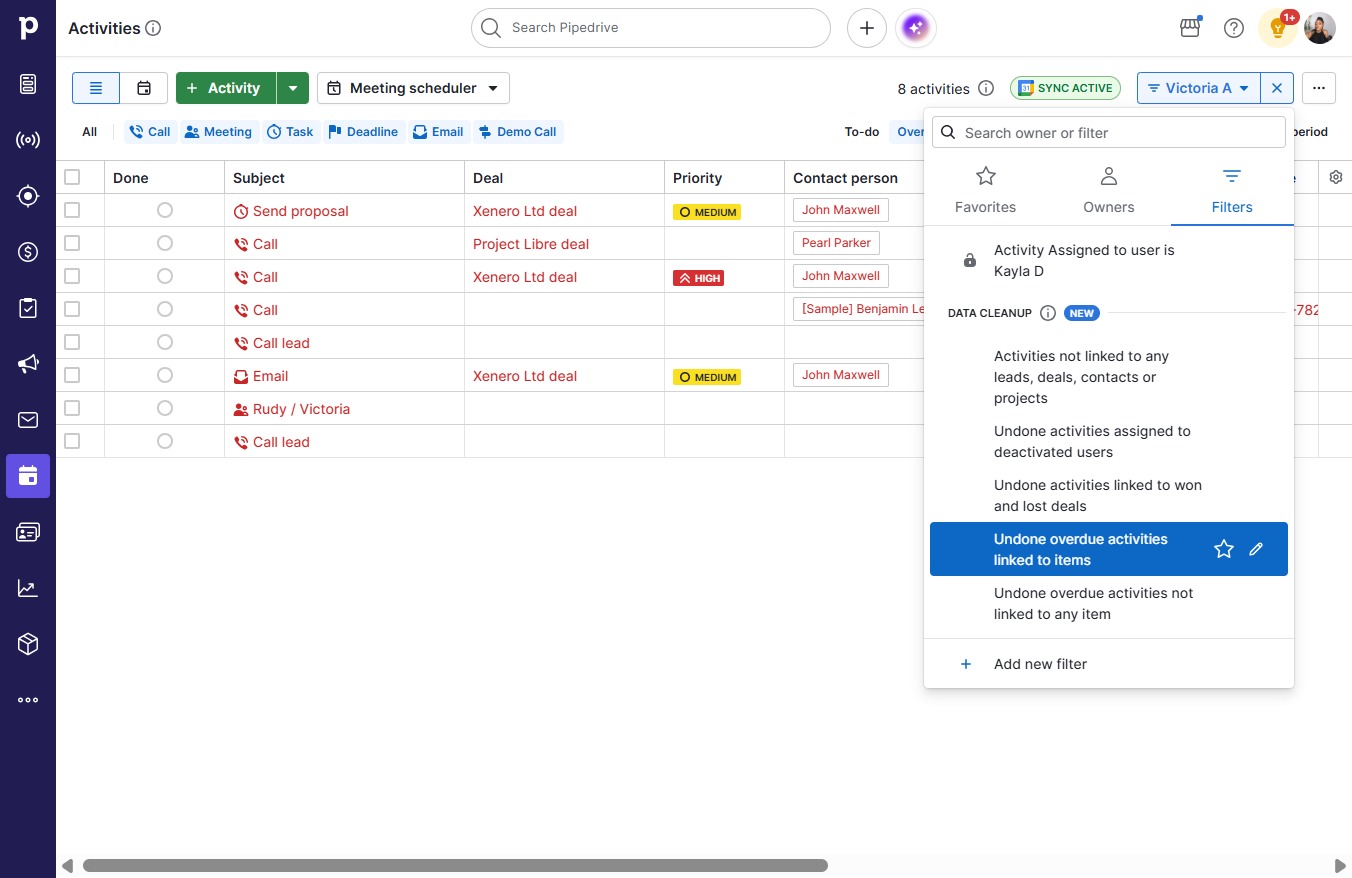Mark Send proposal as done

tap(165, 210)
